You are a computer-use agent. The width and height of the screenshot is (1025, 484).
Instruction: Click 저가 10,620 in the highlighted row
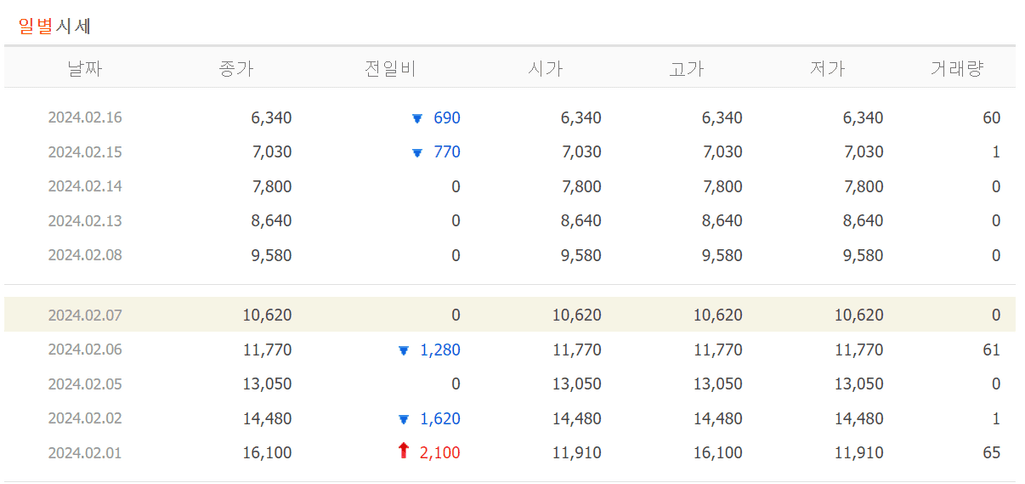[x=859, y=315]
